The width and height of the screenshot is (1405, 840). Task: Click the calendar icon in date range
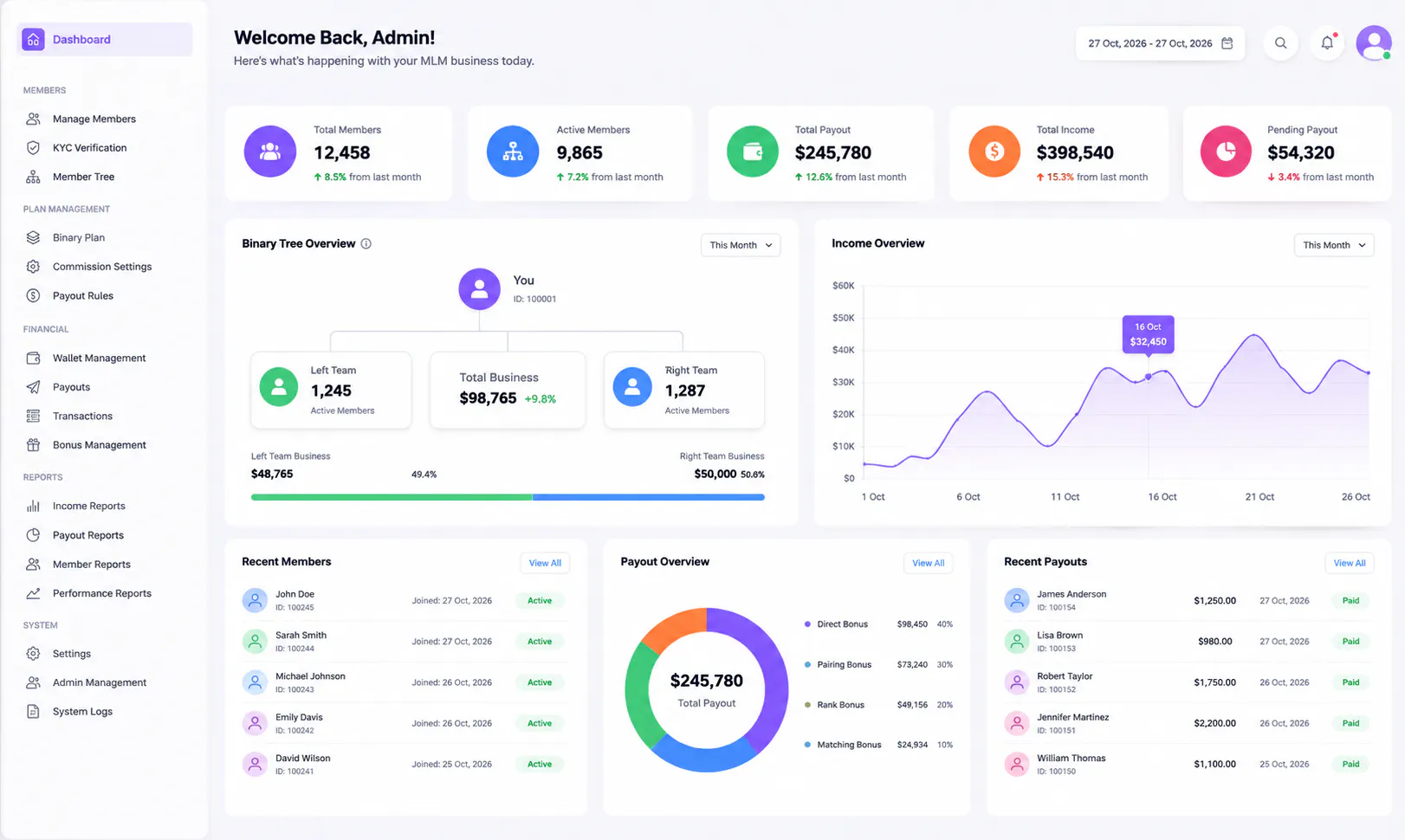coord(1227,43)
